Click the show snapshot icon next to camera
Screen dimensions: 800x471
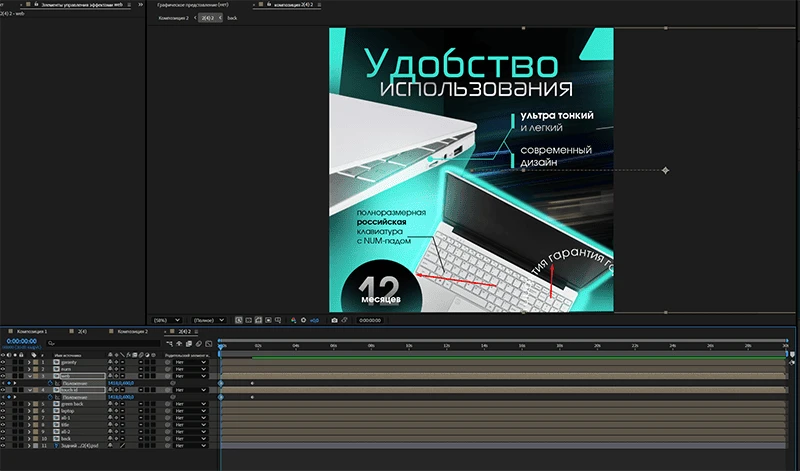pyautogui.click(x=344, y=320)
